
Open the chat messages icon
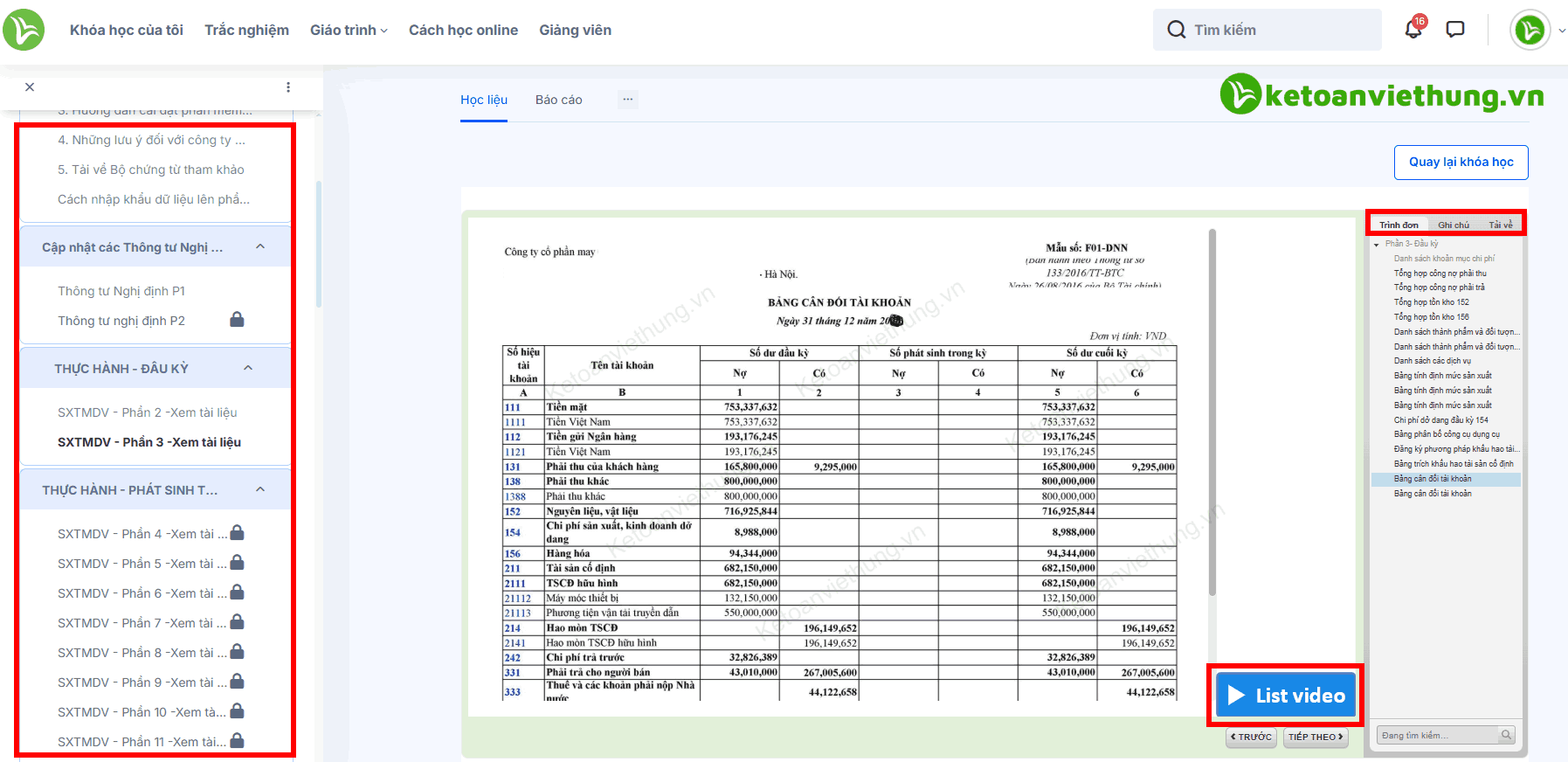pyautogui.click(x=1455, y=30)
